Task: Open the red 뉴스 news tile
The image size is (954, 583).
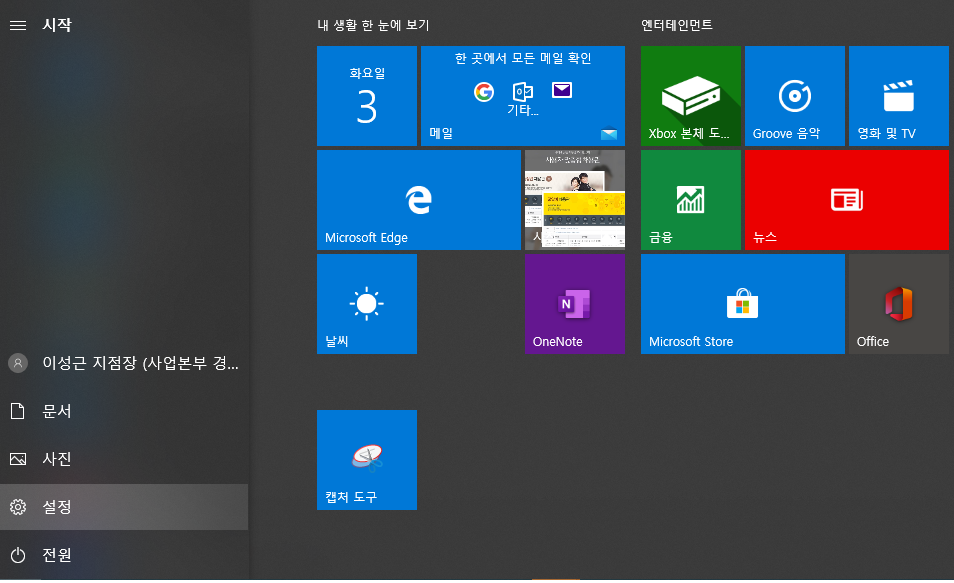Action: coord(846,200)
